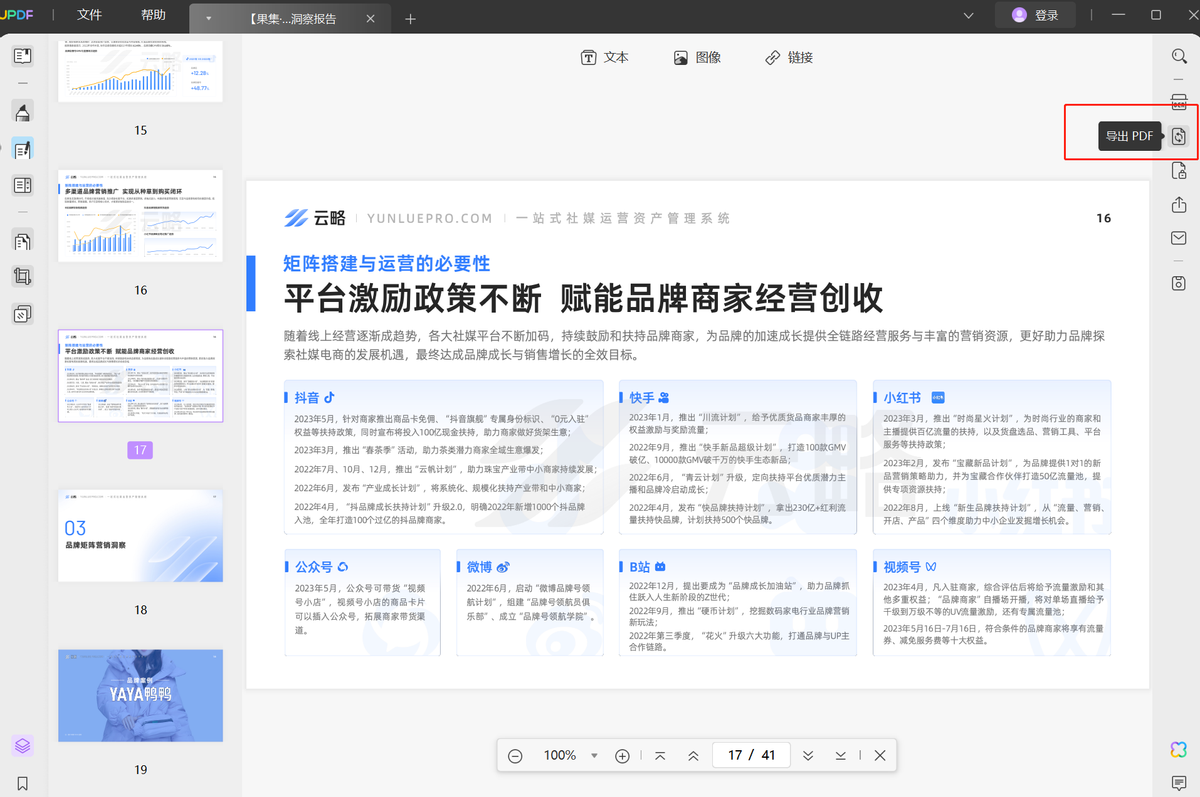Open the search magnifier icon at top right

1179,56
